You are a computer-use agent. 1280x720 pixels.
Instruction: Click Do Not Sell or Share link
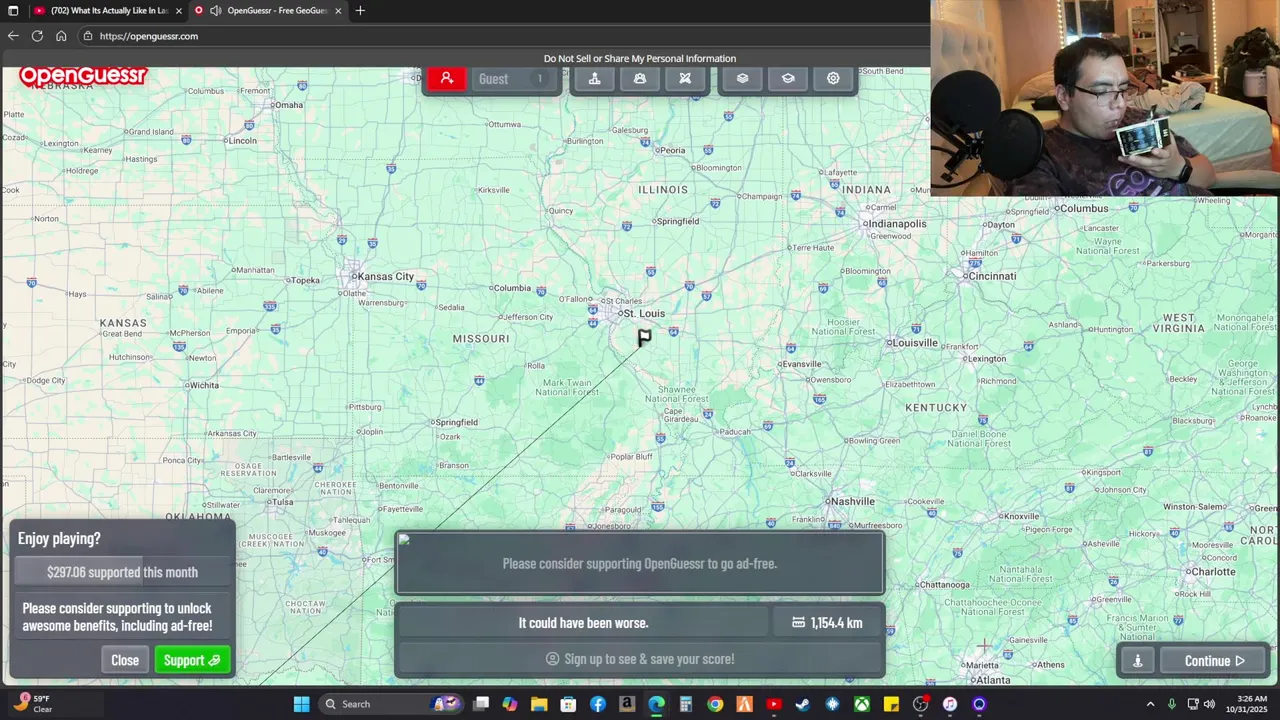(x=640, y=58)
